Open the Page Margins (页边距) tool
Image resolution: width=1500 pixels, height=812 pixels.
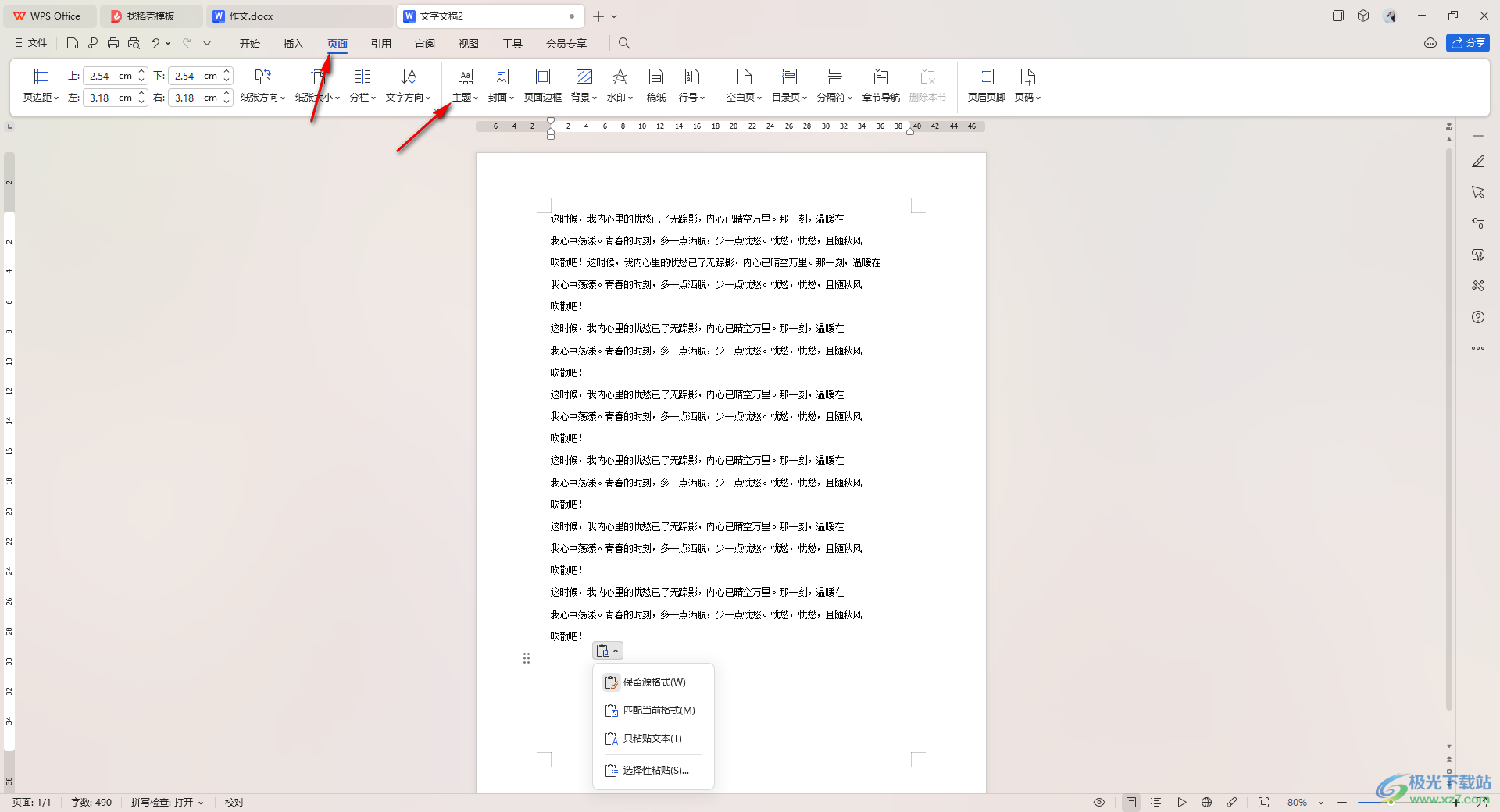click(41, 85)
